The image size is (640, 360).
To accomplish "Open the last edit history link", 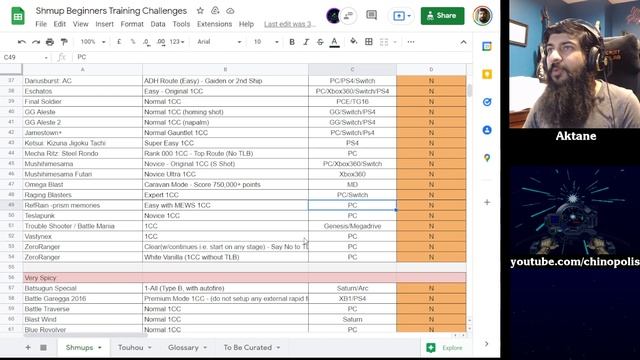I will click(x=290, y=24).
